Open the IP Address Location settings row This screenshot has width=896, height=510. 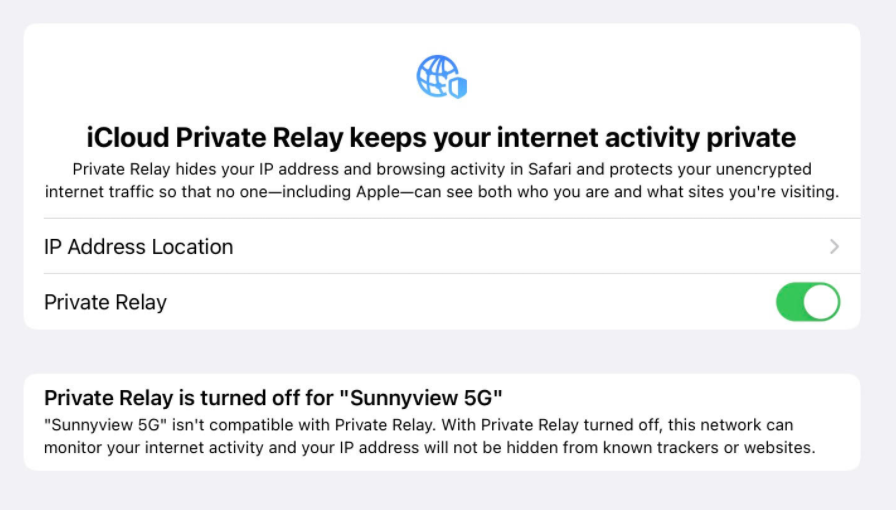point(442,246)
